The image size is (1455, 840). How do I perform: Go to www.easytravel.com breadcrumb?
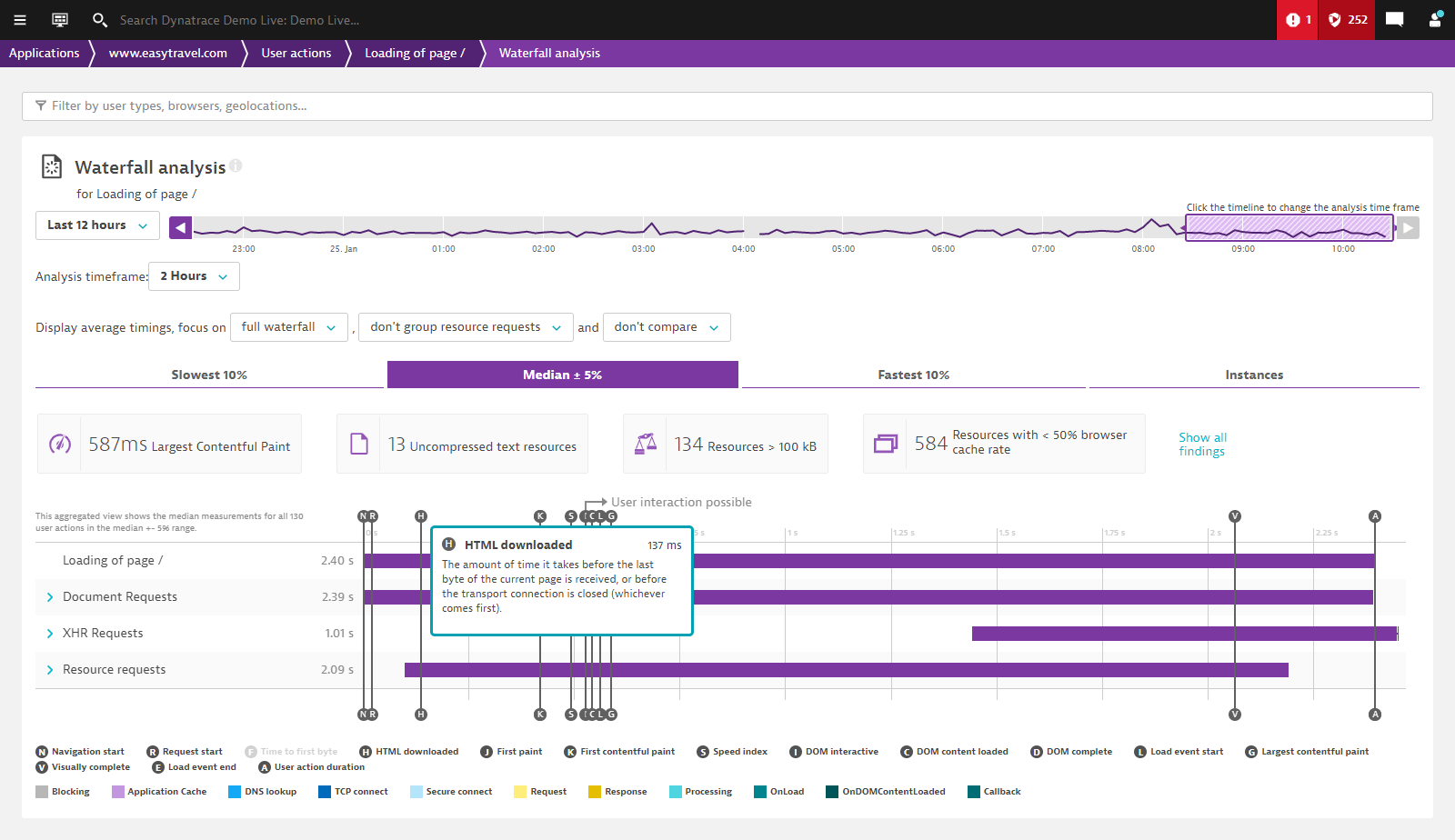[168, 53]
